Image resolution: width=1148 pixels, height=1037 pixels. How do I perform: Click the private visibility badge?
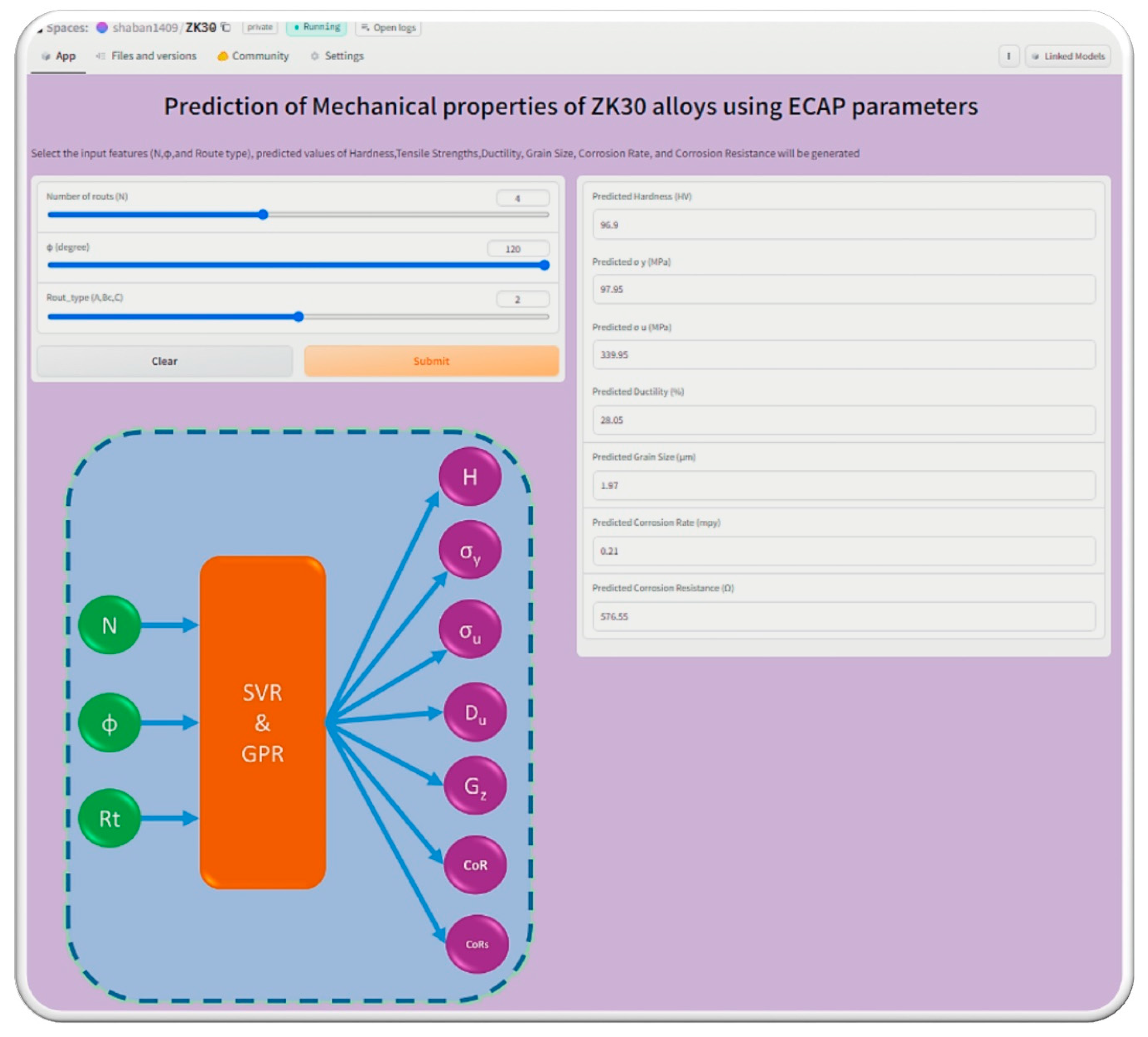260,27
